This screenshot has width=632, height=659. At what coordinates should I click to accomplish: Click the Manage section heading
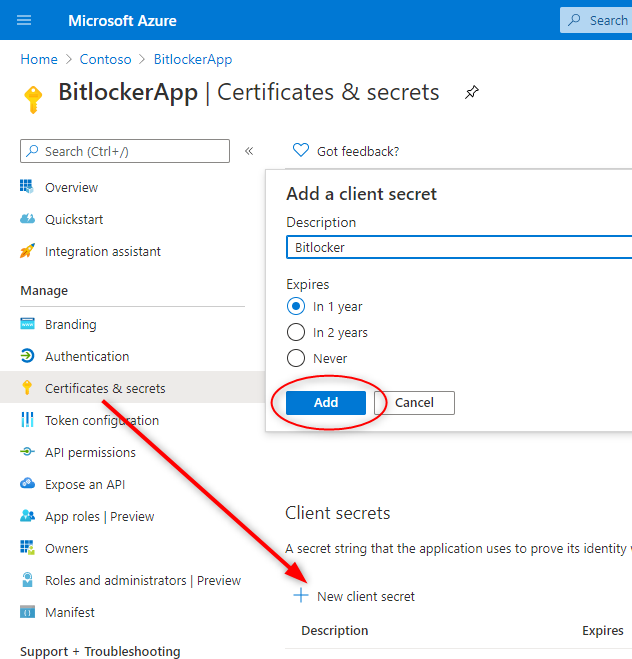[x=44, y=291]
